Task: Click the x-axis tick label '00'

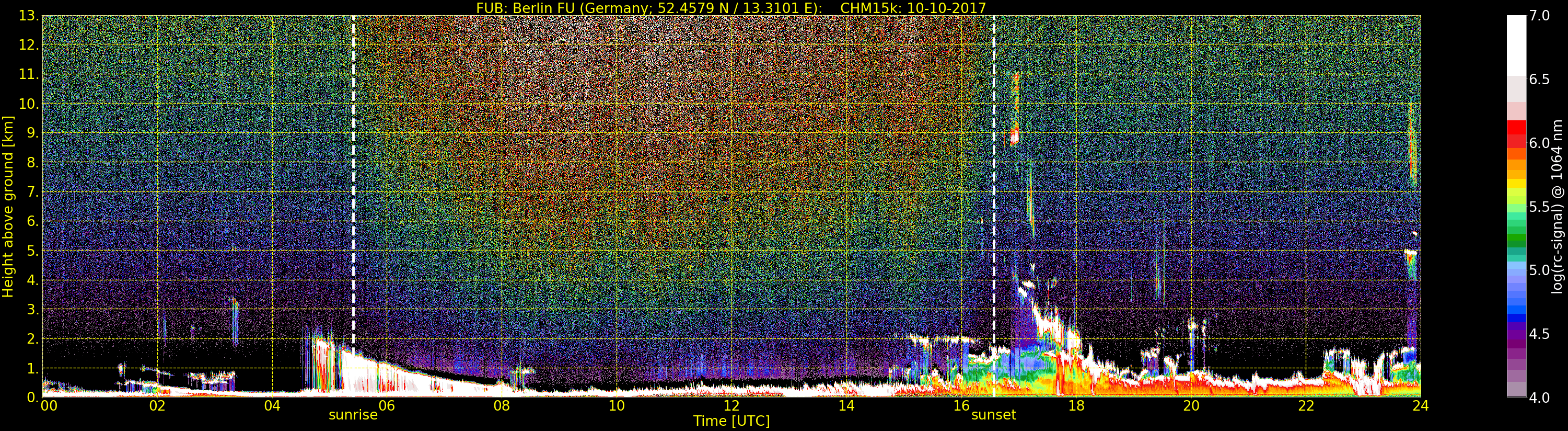Action: coord(49,405)
